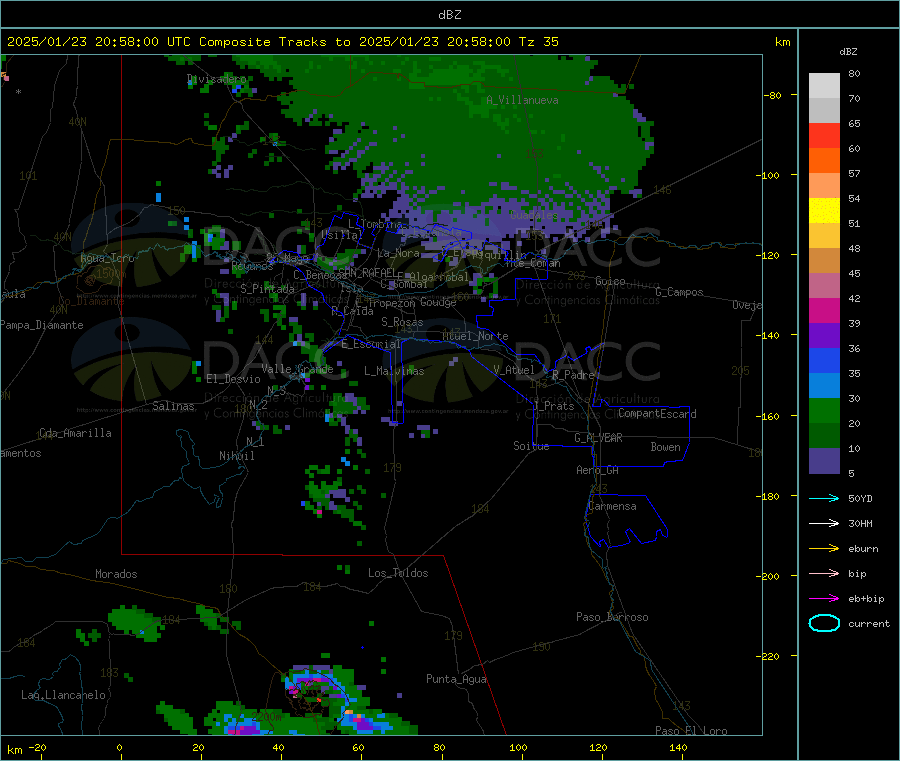
Task: Click the Paso_Barroso label
Action: 612,618
